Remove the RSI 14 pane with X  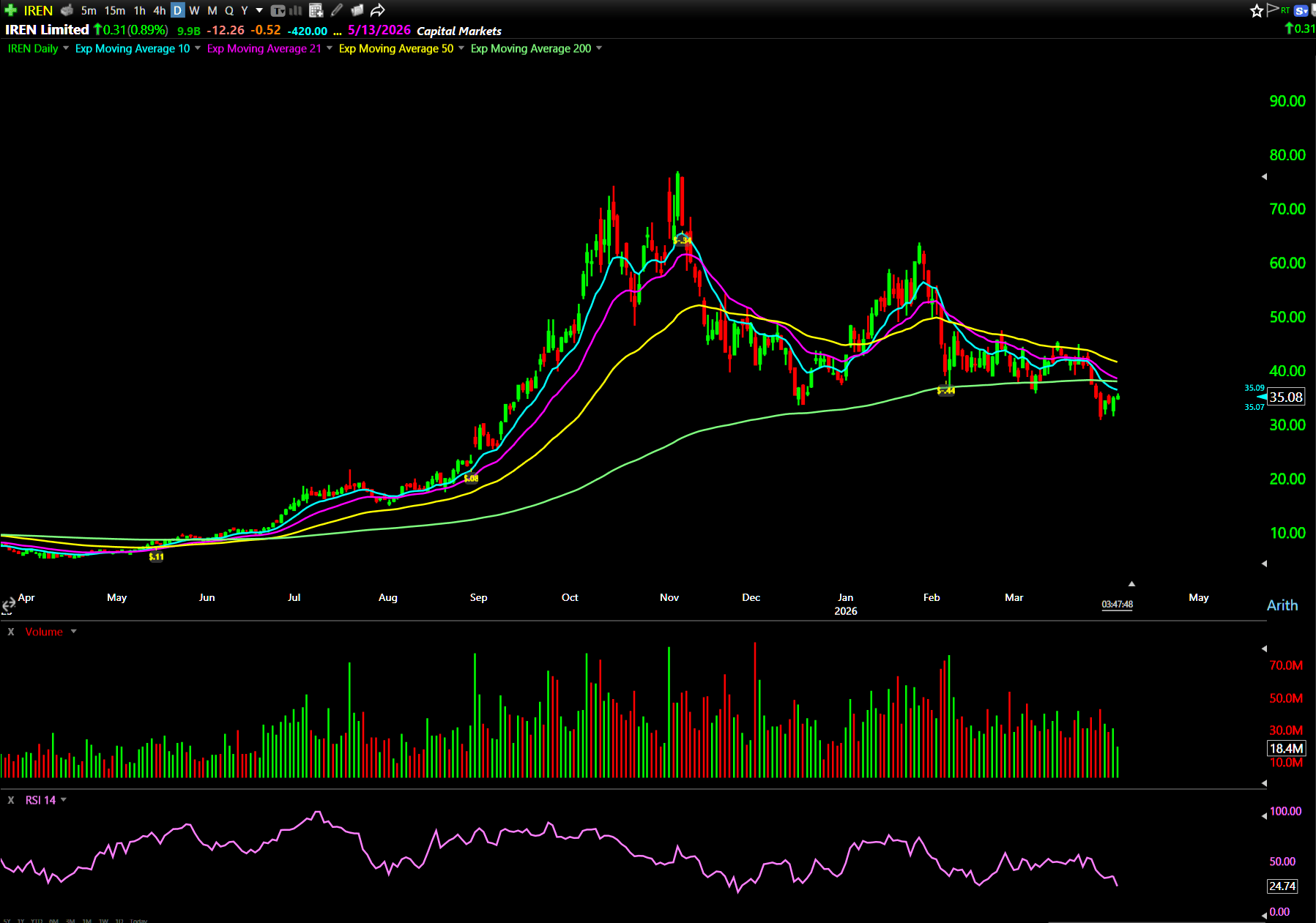[x=11, y=800]
